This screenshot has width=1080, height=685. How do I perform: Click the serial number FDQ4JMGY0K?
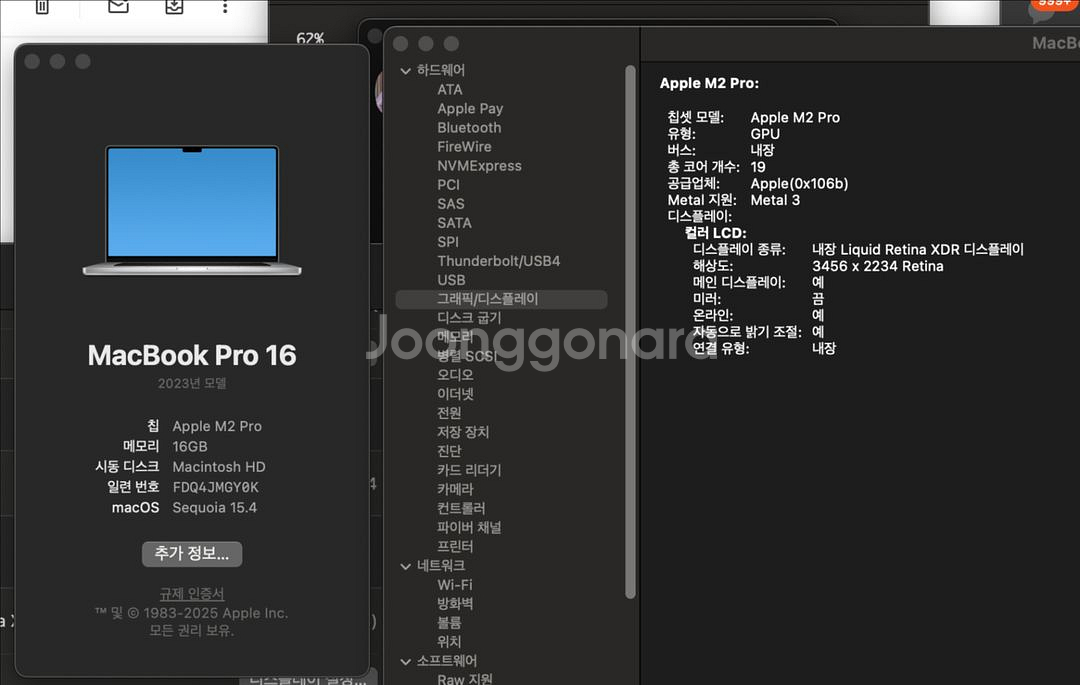click(x=216, y=487)
